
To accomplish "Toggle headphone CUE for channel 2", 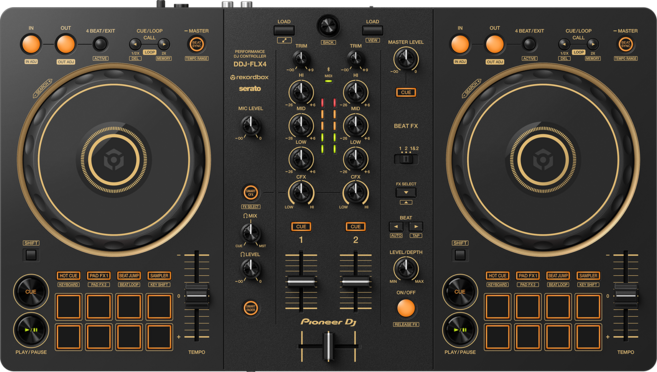I will (355, 227).
